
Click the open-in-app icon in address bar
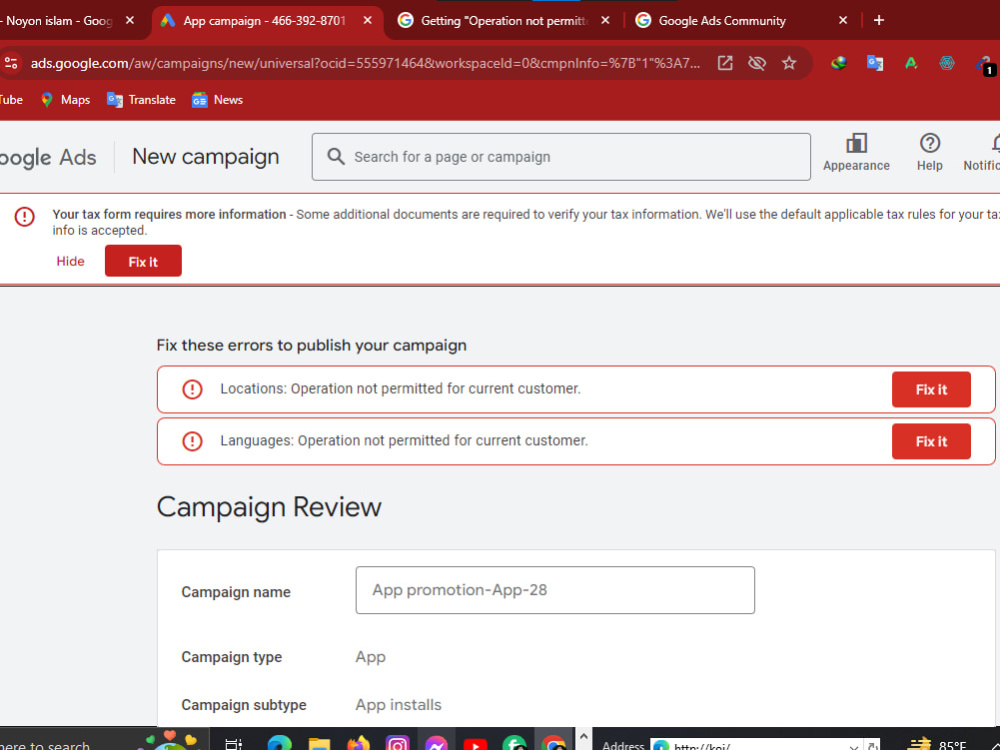(x=725, y=62)
